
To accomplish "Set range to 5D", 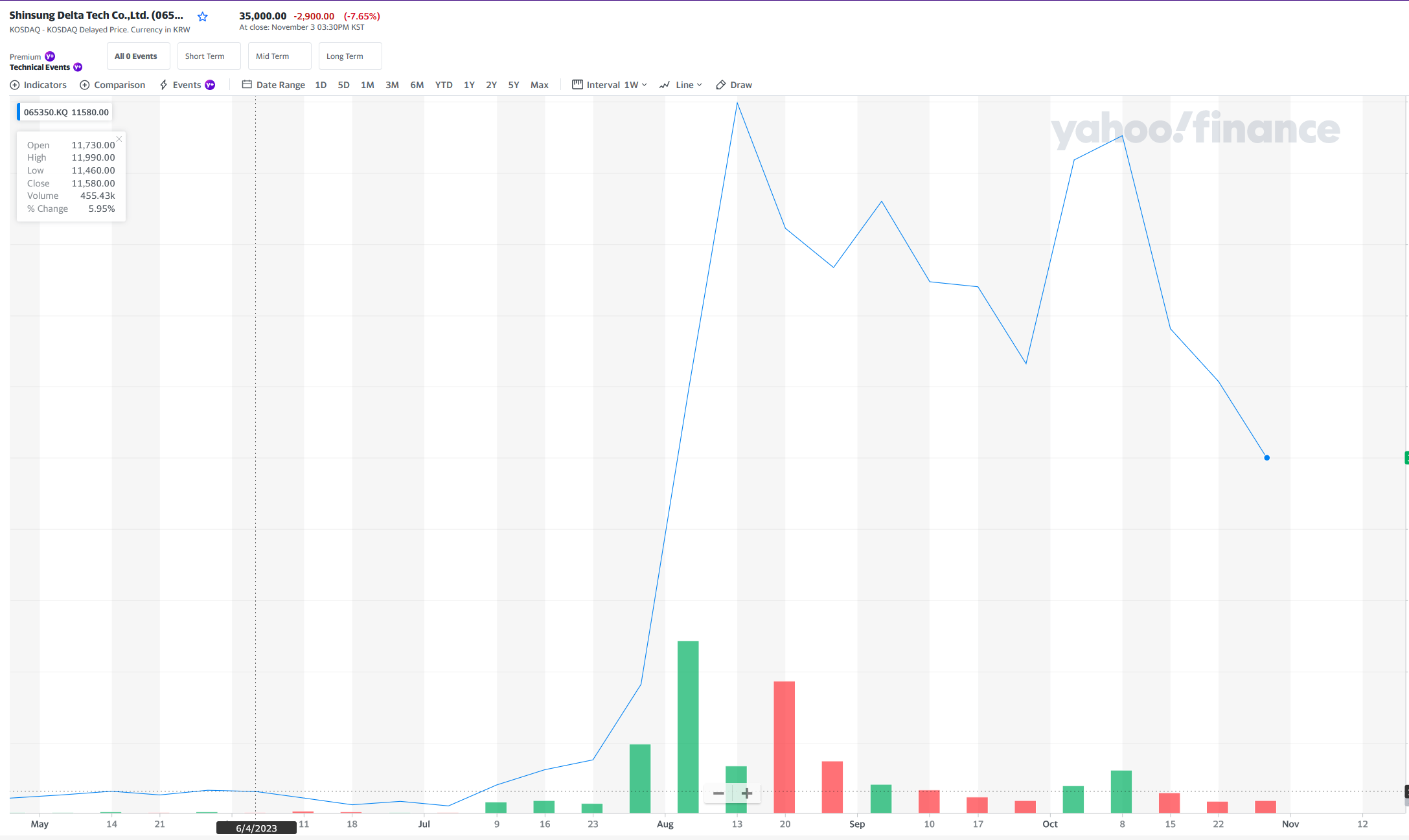I will (x=343, y=85).
